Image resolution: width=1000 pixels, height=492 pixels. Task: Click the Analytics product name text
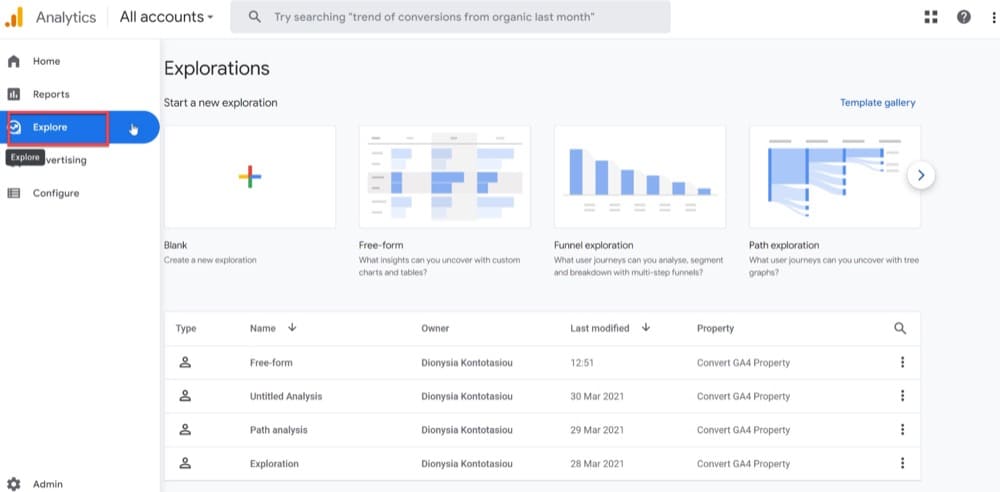65,17
